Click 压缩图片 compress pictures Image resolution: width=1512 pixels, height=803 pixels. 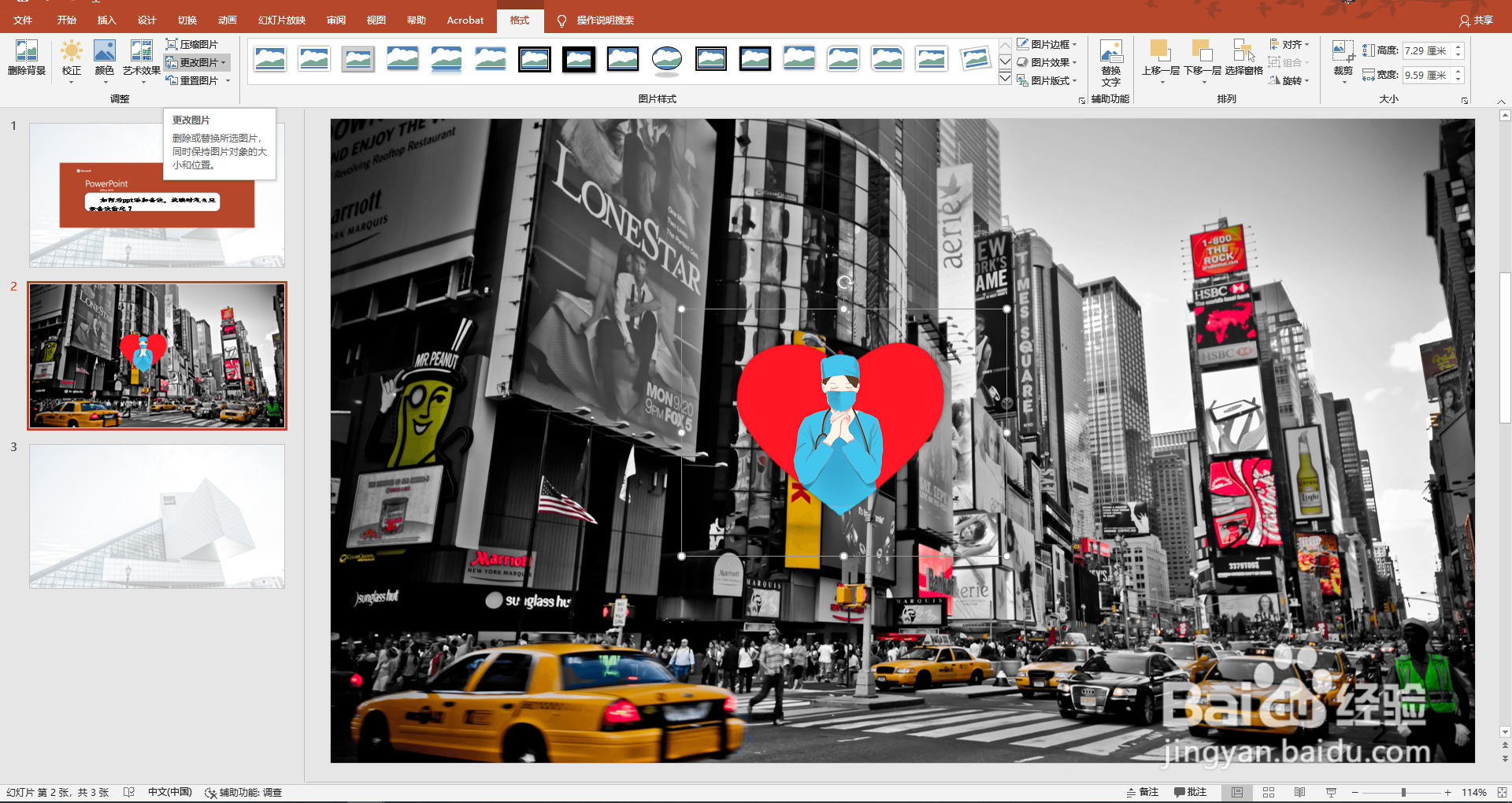click(x=191, y=44)
